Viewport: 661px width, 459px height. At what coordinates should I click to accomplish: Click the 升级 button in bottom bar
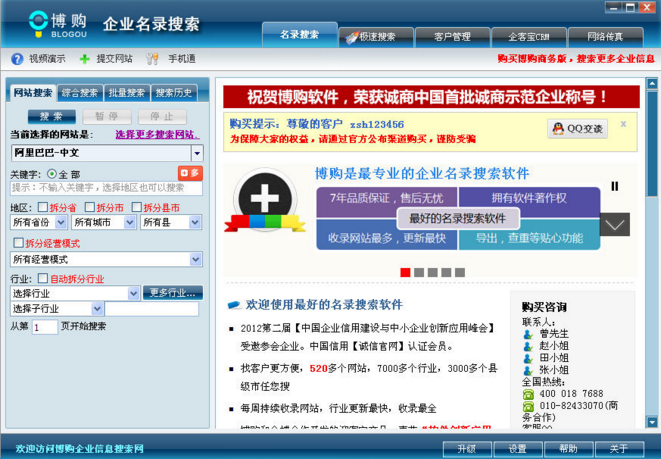(x=467, y=449)
